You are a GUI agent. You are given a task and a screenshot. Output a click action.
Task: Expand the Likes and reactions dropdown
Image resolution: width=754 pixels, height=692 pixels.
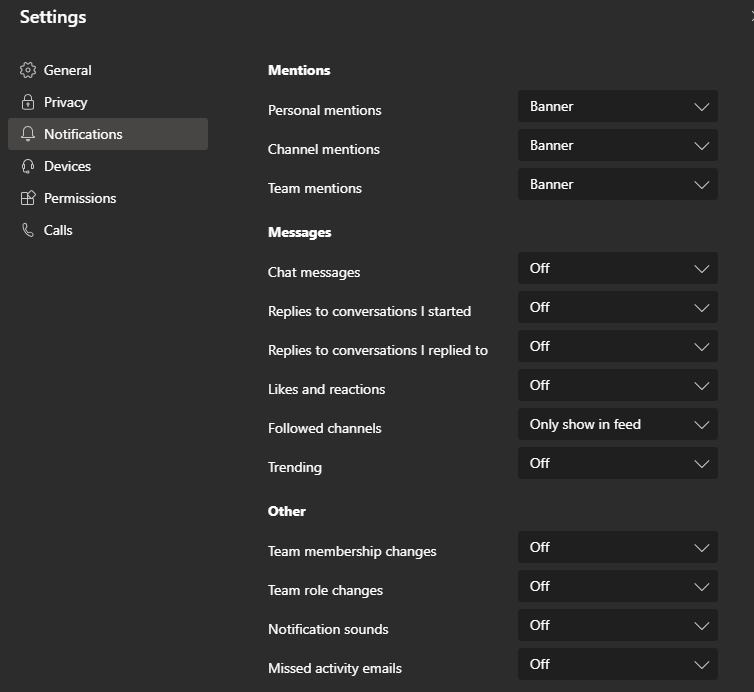pyautogui.click(x=617, y=385)
